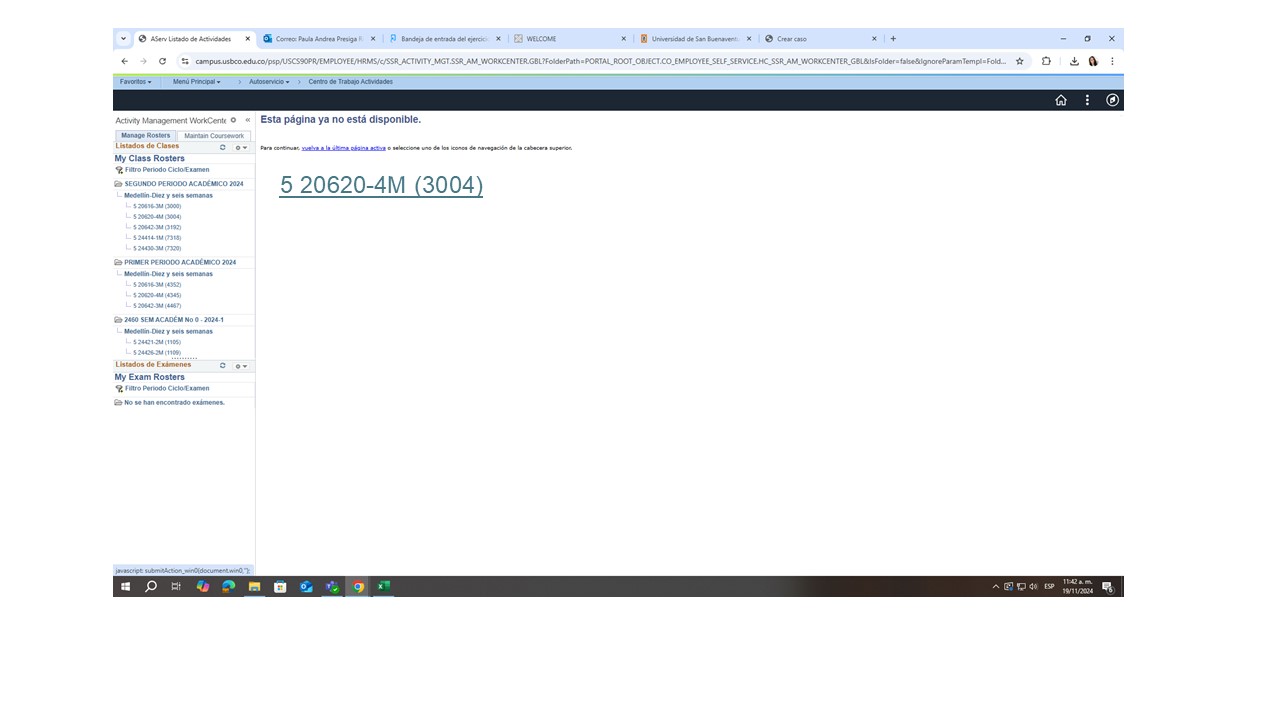Open Listados de Clases gear dropdown
Viewport: 1280px width, 720px height.
[241, 147]
